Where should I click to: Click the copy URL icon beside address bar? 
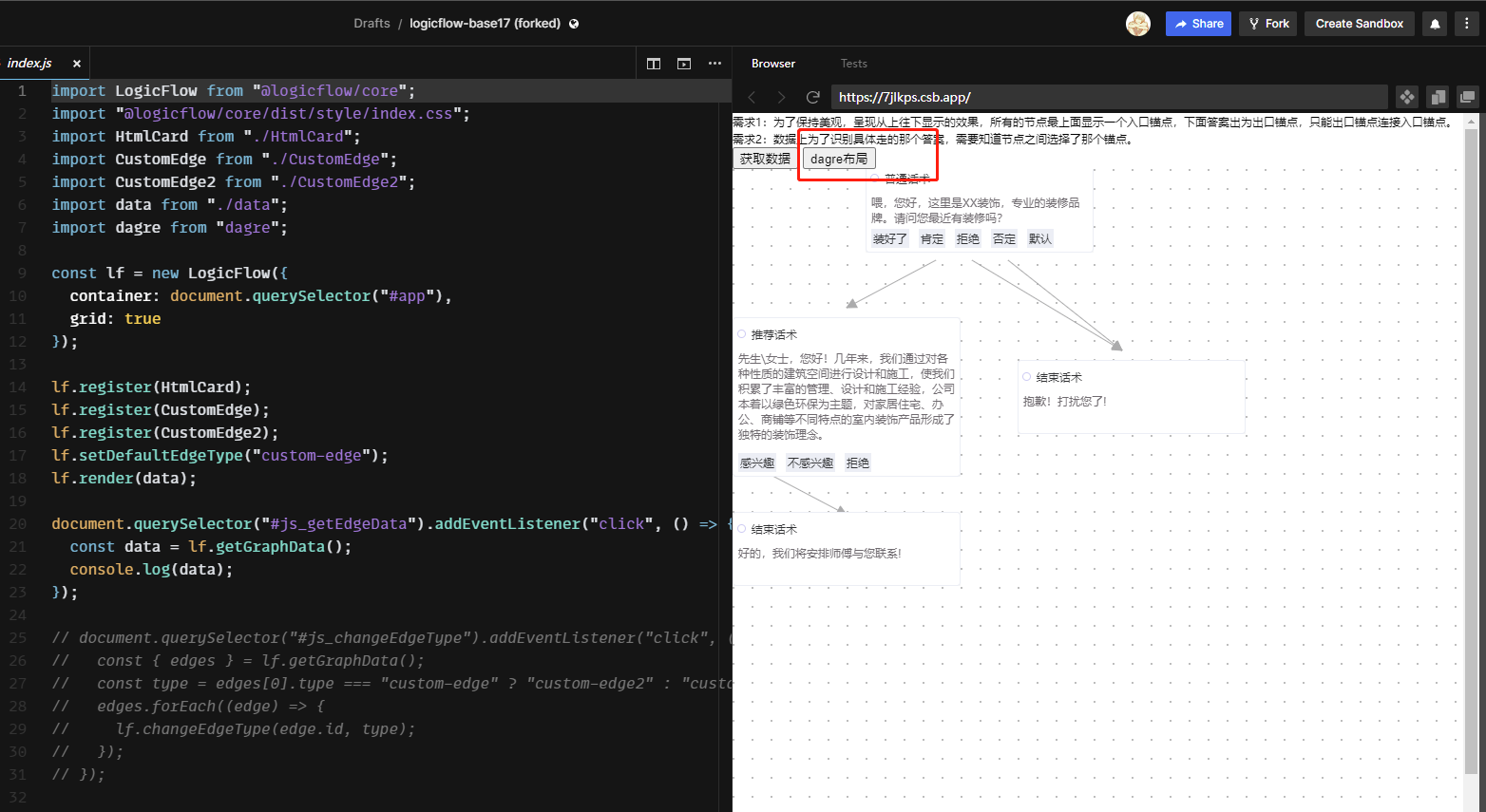click(1438, 96)
